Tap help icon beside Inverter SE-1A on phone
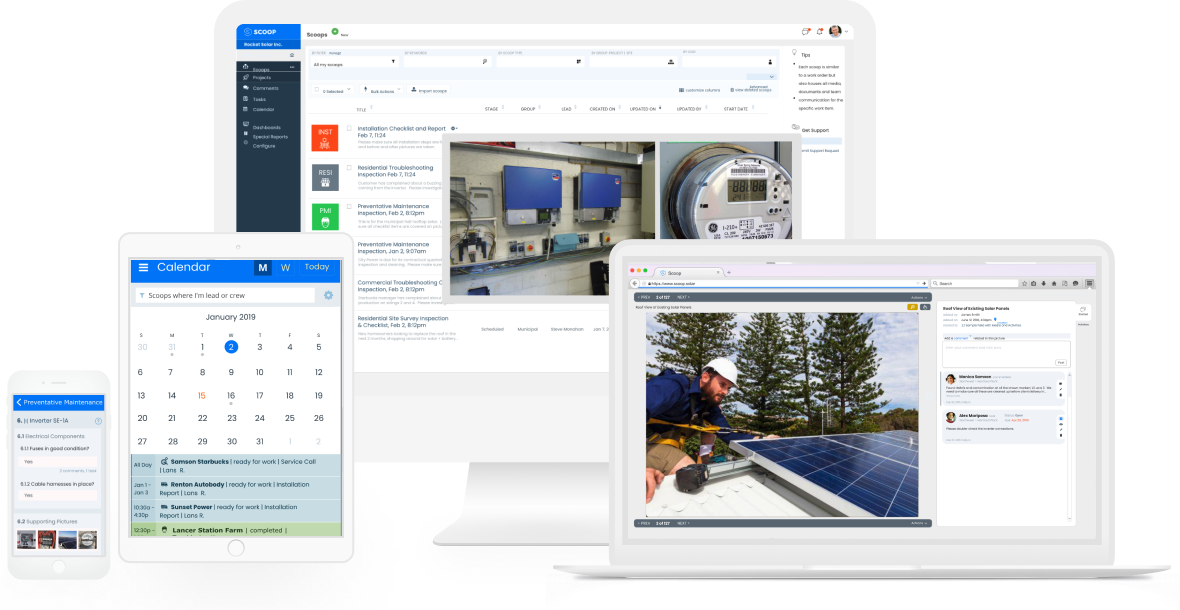 (x=99, y=421)
